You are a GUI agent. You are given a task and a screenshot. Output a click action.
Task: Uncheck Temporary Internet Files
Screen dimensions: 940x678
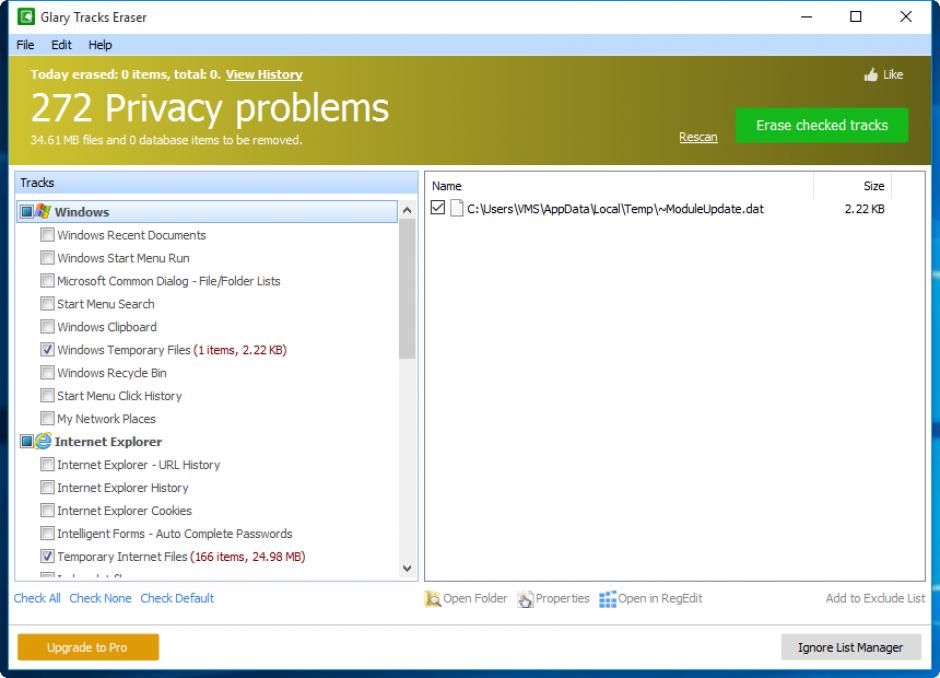pyautogui.click(x=47, y=556)
